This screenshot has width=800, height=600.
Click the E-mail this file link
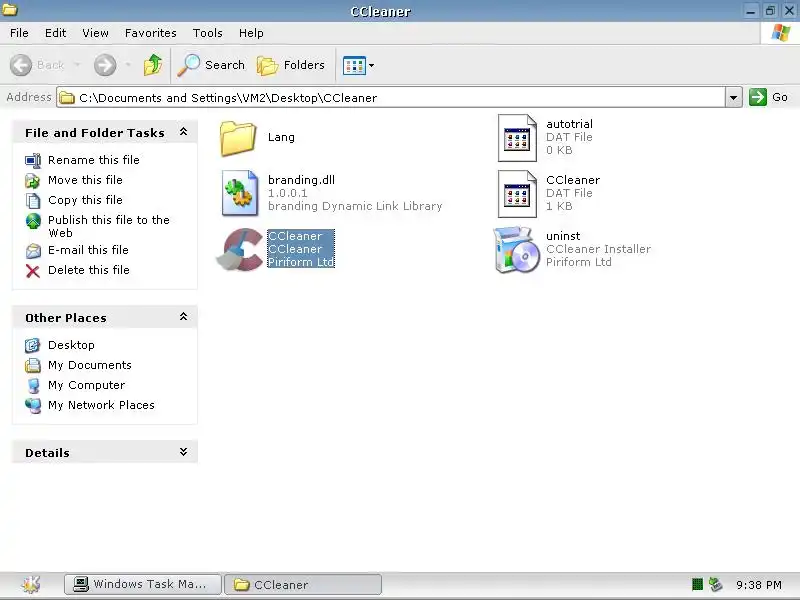tap(88, 250)
